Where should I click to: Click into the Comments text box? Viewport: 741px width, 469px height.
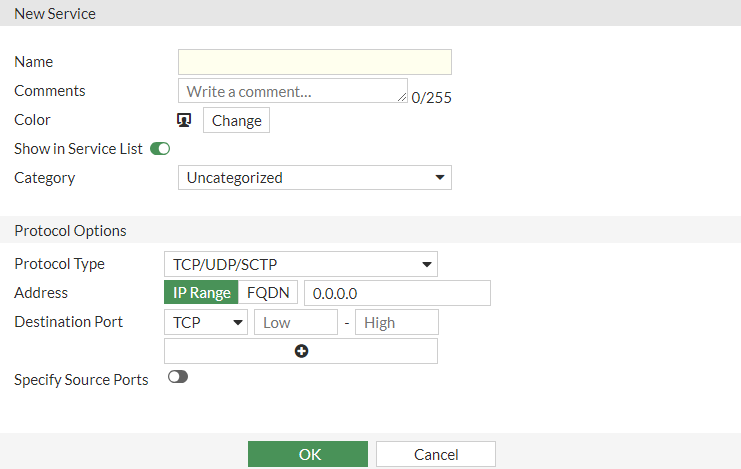click(290, 91)
